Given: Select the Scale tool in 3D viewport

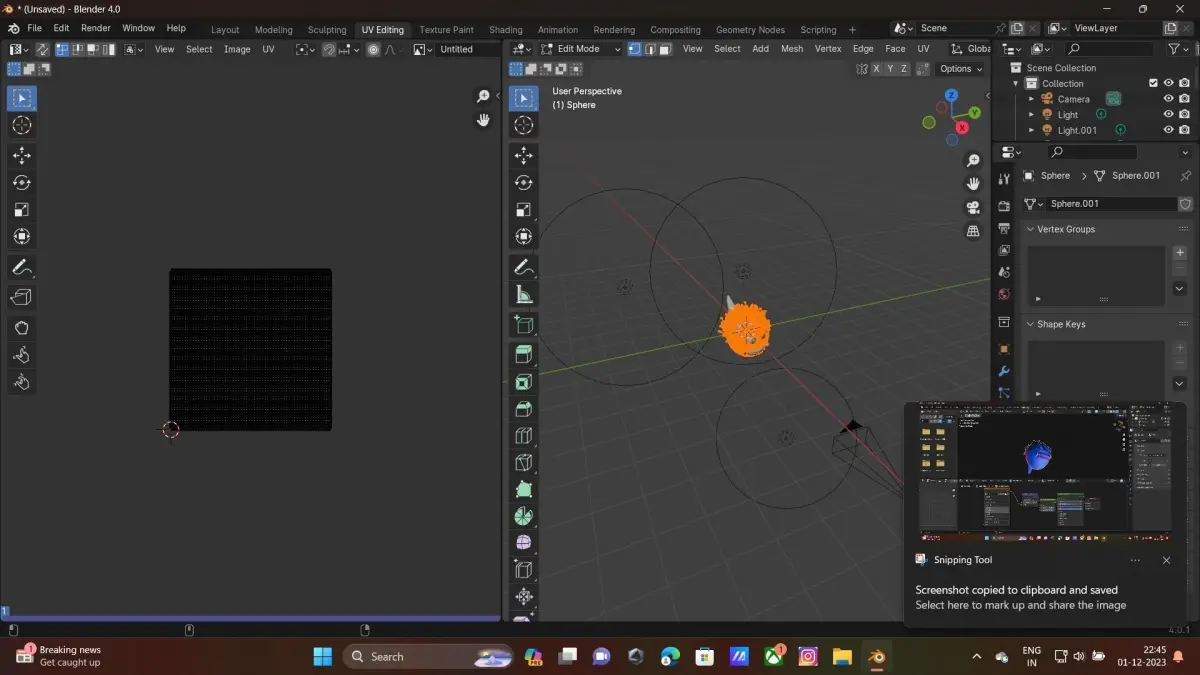Looking at the screenshot, I should point(523,210).
